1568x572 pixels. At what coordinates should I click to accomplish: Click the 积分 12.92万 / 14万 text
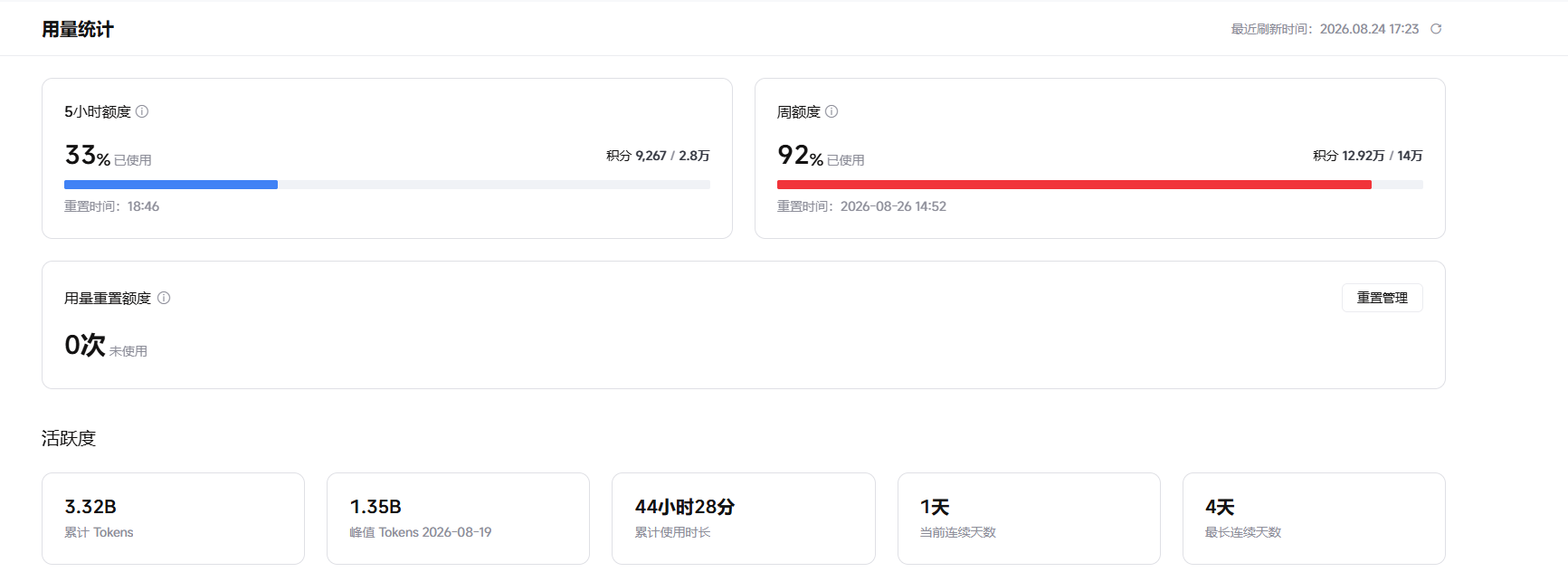coord(1368,156)
